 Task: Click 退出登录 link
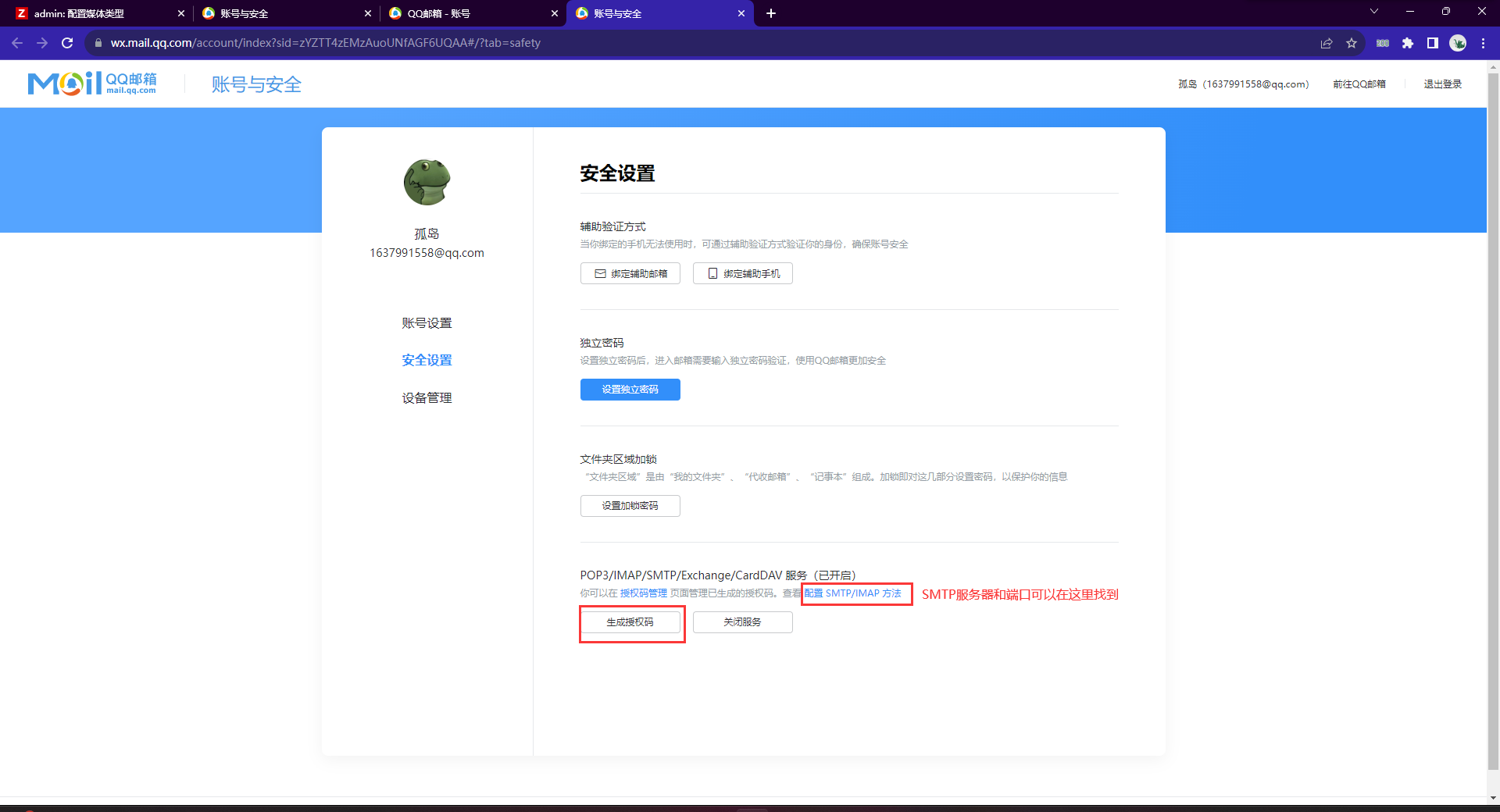[x=1443, y=84]
